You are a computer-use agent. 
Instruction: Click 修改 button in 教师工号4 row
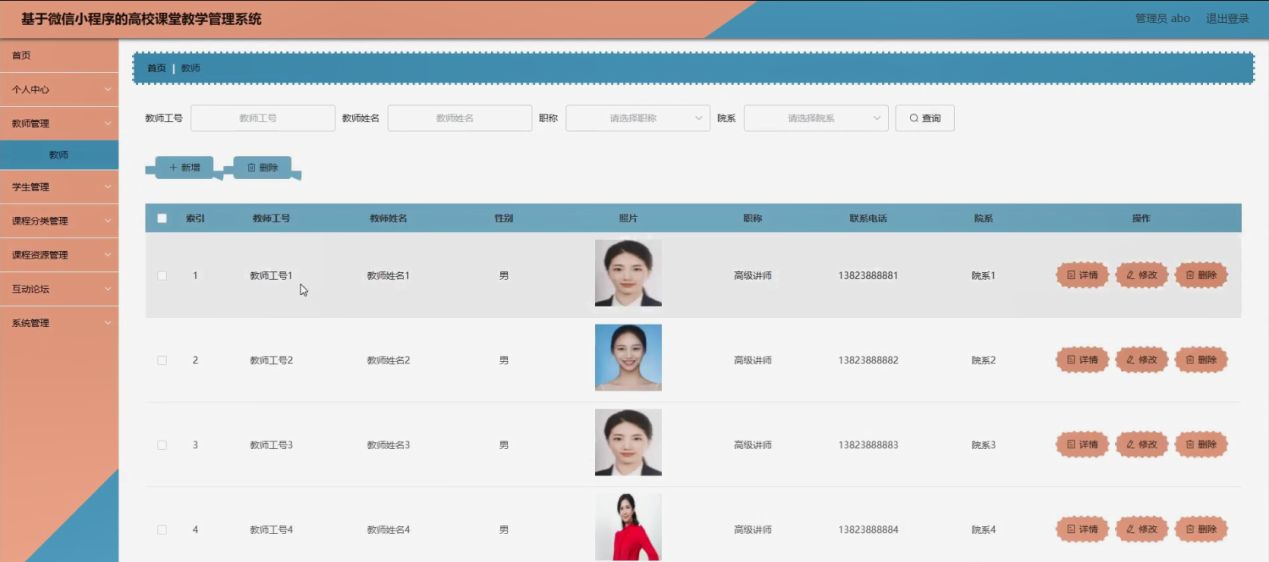(x=1142, y=529)
